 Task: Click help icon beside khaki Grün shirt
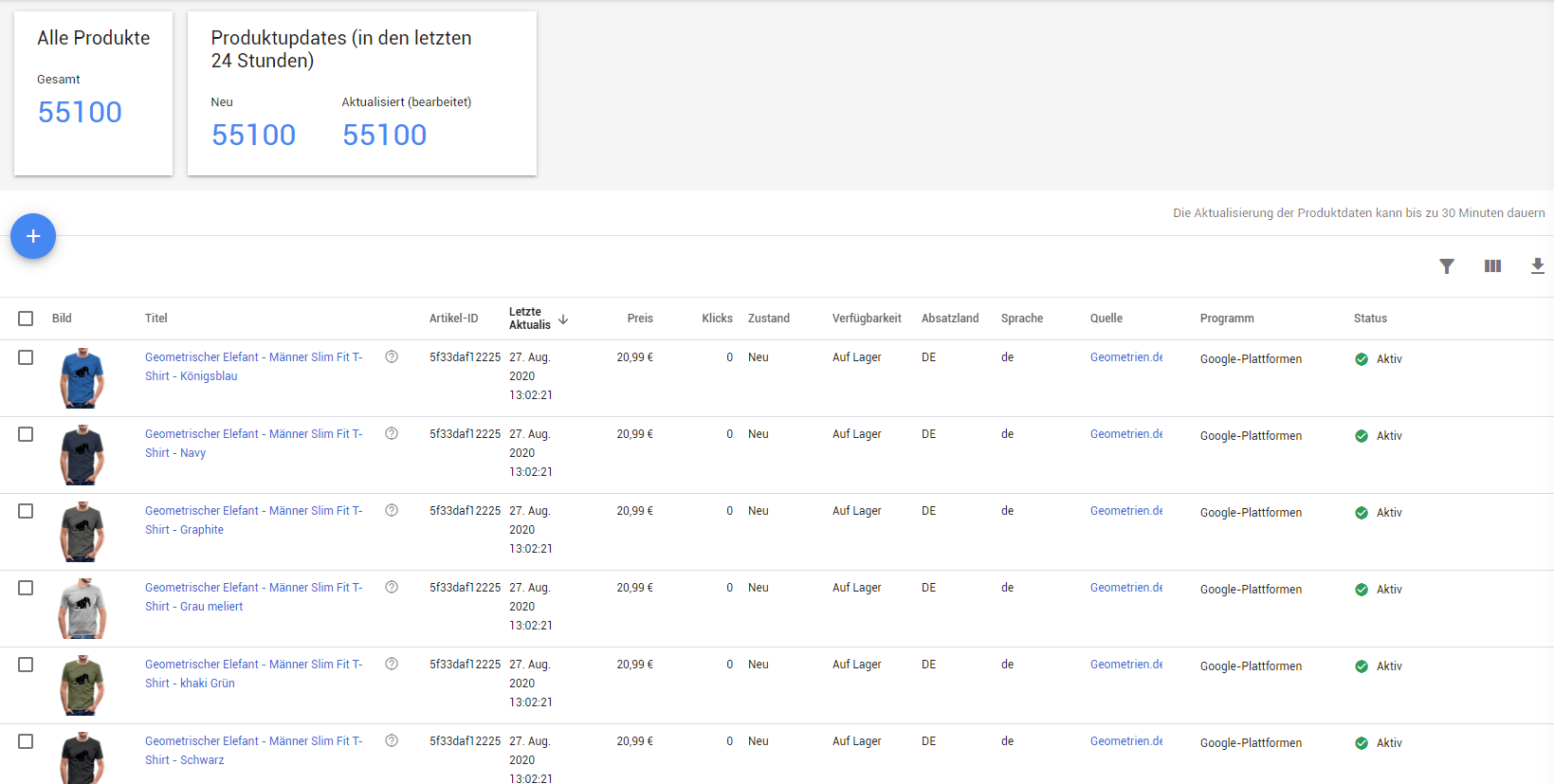392,665
